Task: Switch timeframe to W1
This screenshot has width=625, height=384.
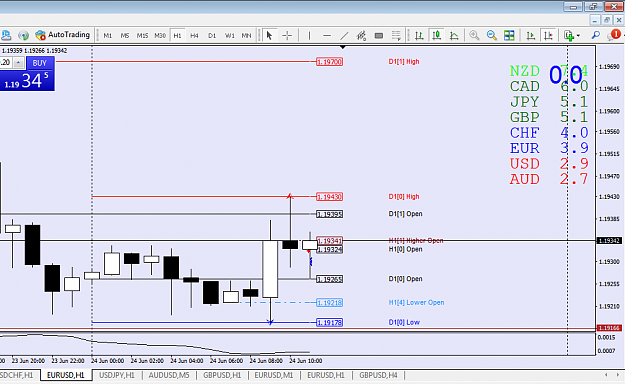Action: [x=230, y=35]
